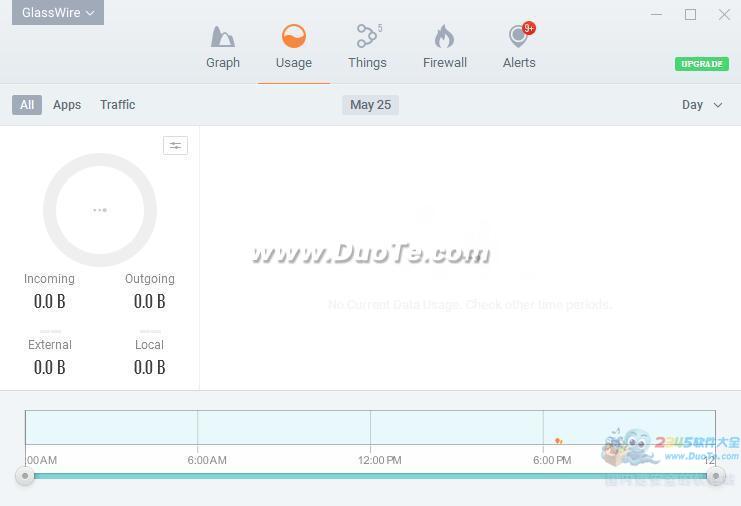Image resolution: width=741 pixels, height=506 pixels.
Task: Open the Things network icon
Action: (366, 37)
